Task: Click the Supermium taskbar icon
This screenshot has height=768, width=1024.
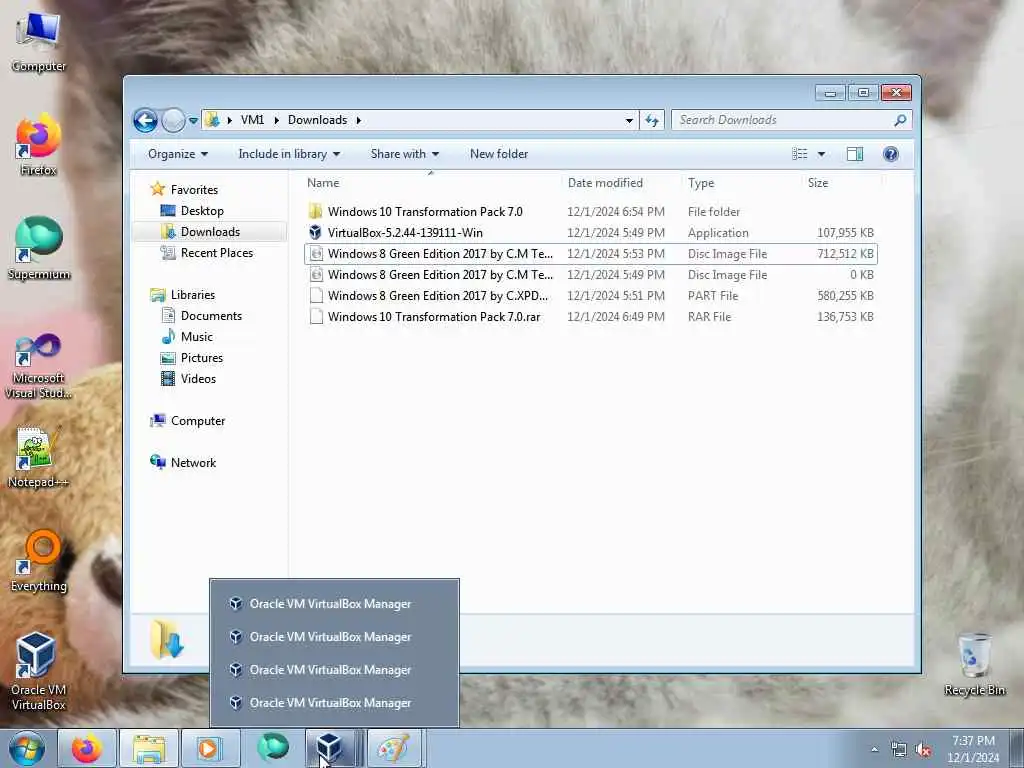Action: pos(272,748)
